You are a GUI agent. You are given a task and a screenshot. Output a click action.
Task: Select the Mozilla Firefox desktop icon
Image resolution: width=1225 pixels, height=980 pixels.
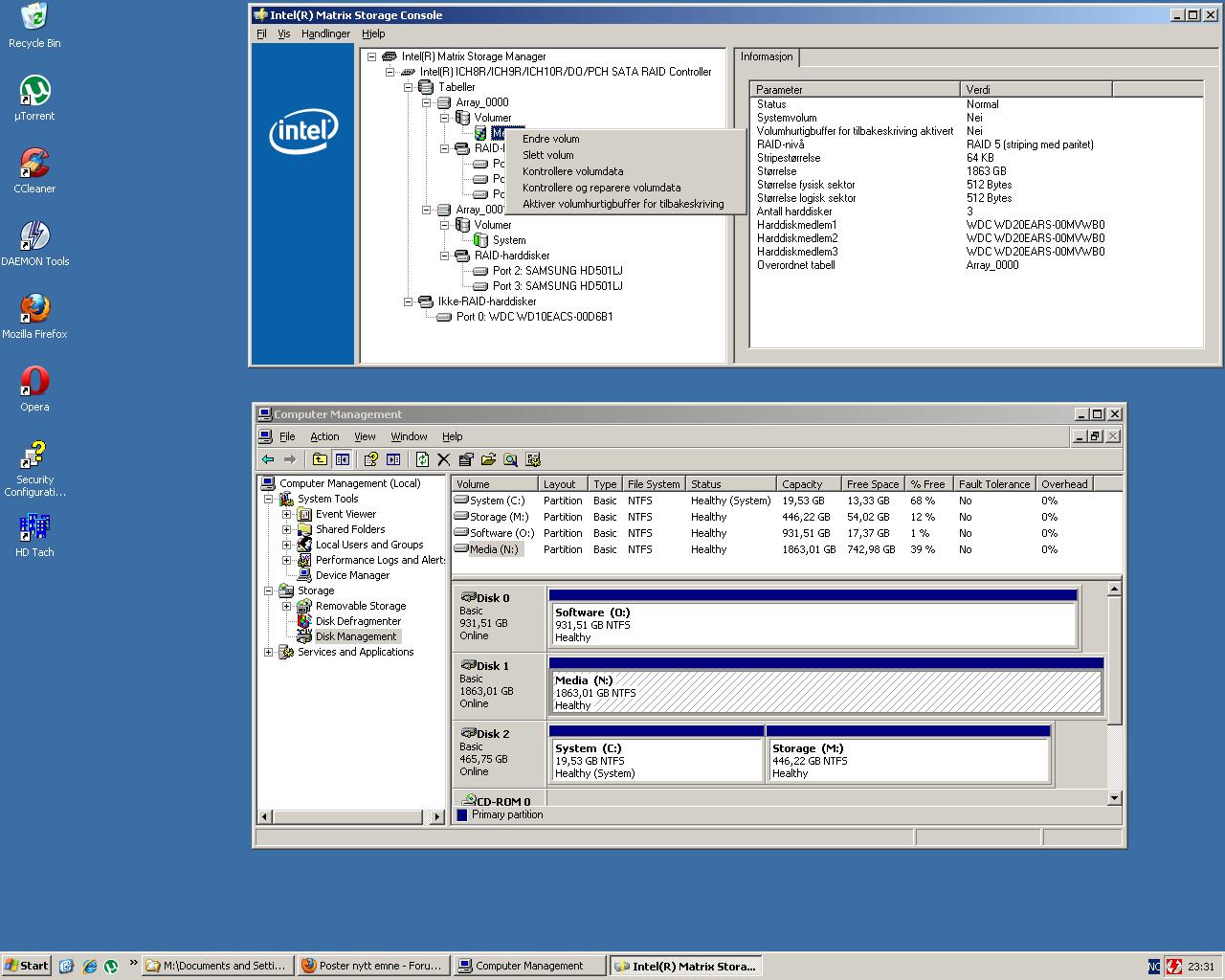point(34,317)
